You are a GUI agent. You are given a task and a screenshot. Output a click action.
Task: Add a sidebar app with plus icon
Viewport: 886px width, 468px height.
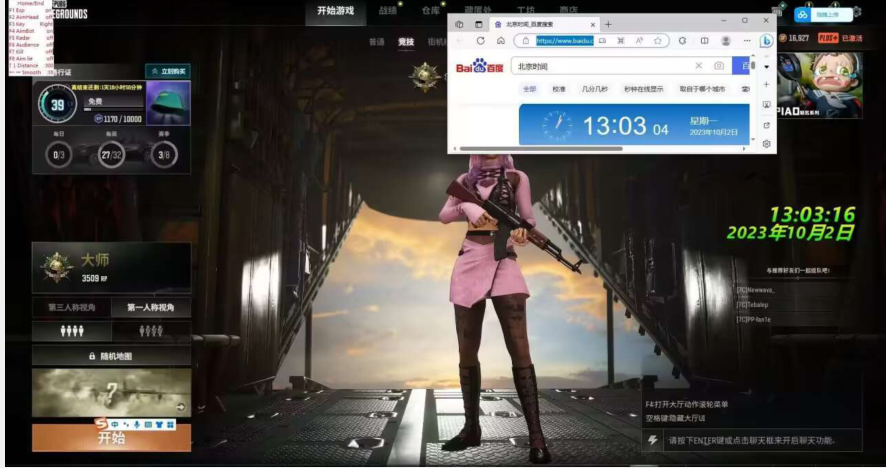(766, 84)
